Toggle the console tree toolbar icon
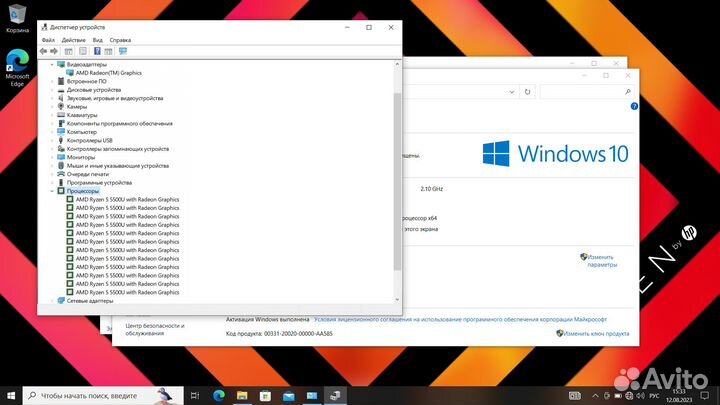 click(68, 51)
